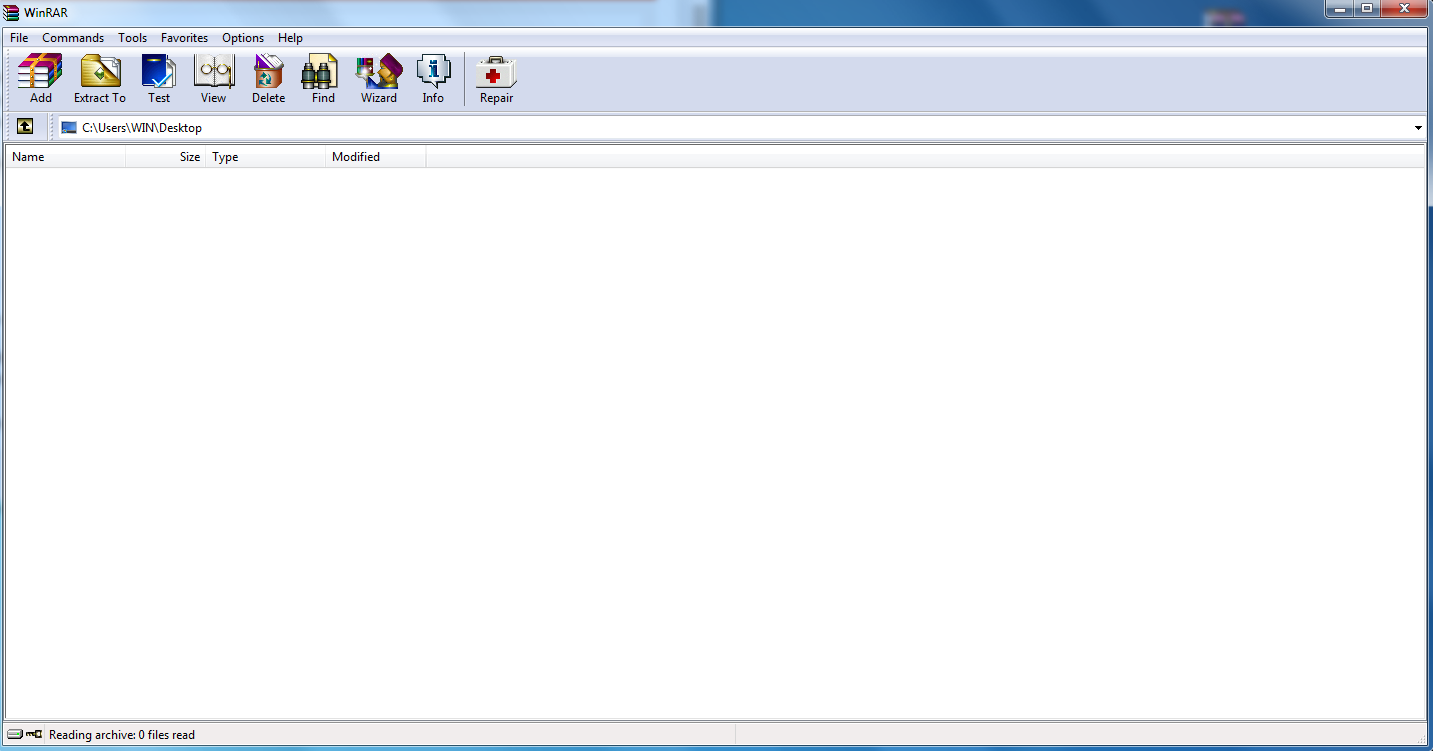The height and width of the screenshot is (751, 1433).
Task: Click the drive icon in status bar
Action: [x=14, y=735]
